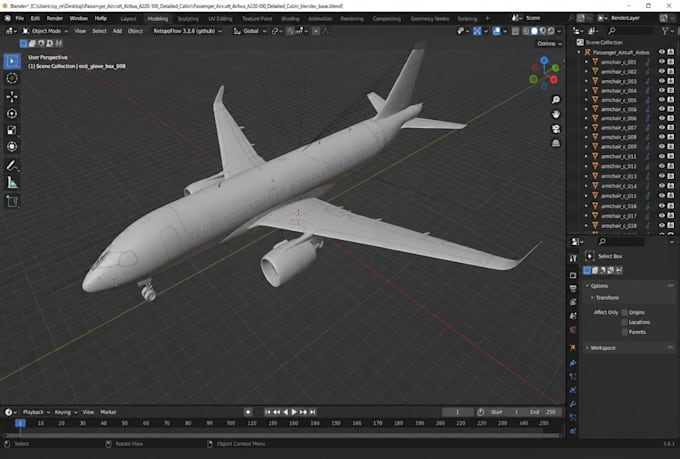Open the View Layer properties tab icon
This screenshot has height=459, width=680.
tap(573, 302)
